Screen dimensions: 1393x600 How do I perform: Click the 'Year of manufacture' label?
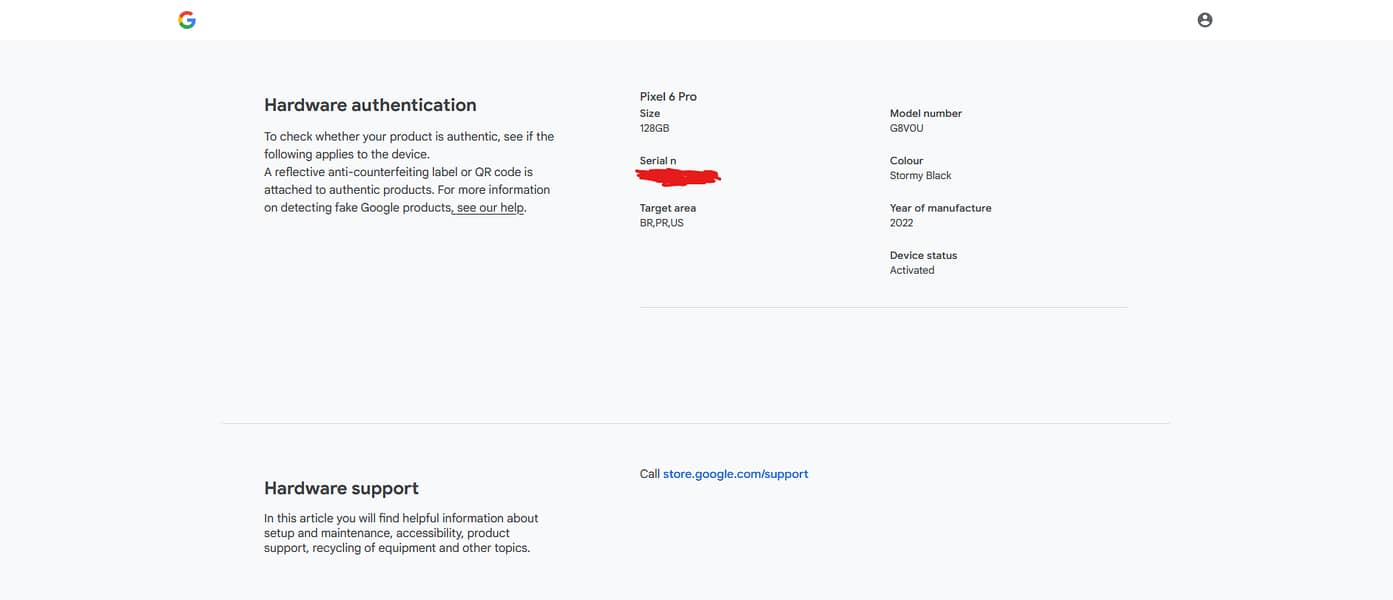tap(941, 208)
